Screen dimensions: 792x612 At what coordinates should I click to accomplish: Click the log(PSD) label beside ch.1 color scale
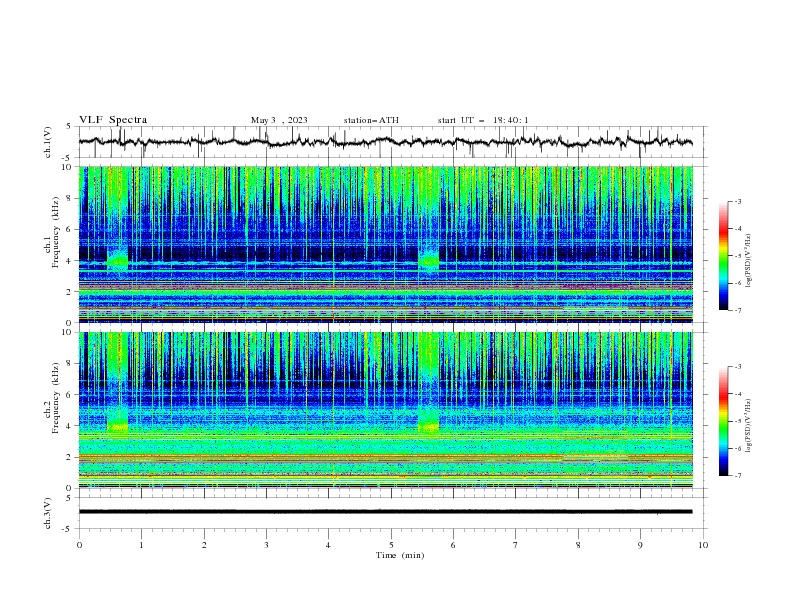748,261
